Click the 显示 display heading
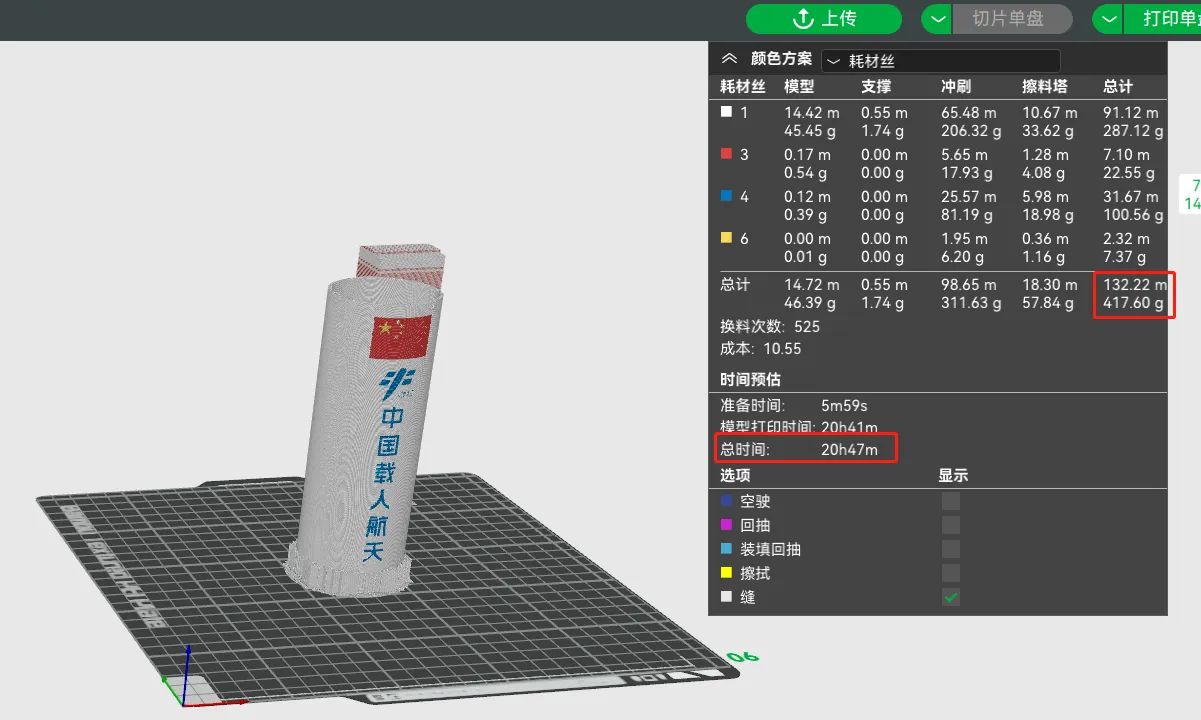The width and height of the screenshot is (1201, 720). coord(953,476)
